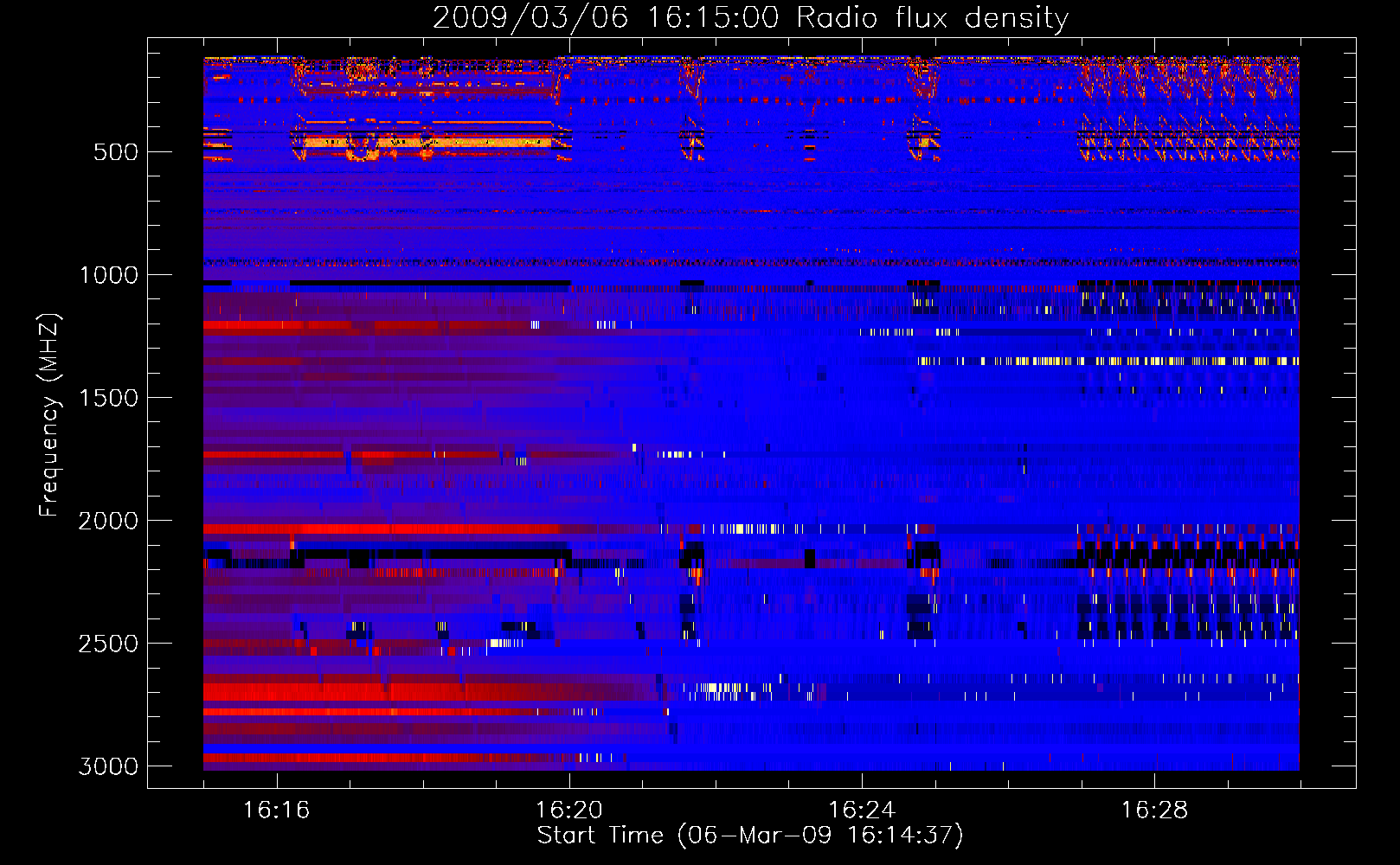The image size is (1400, 865).
Task: Click the 1500 frequency tick label
Action: click(109, 398)
